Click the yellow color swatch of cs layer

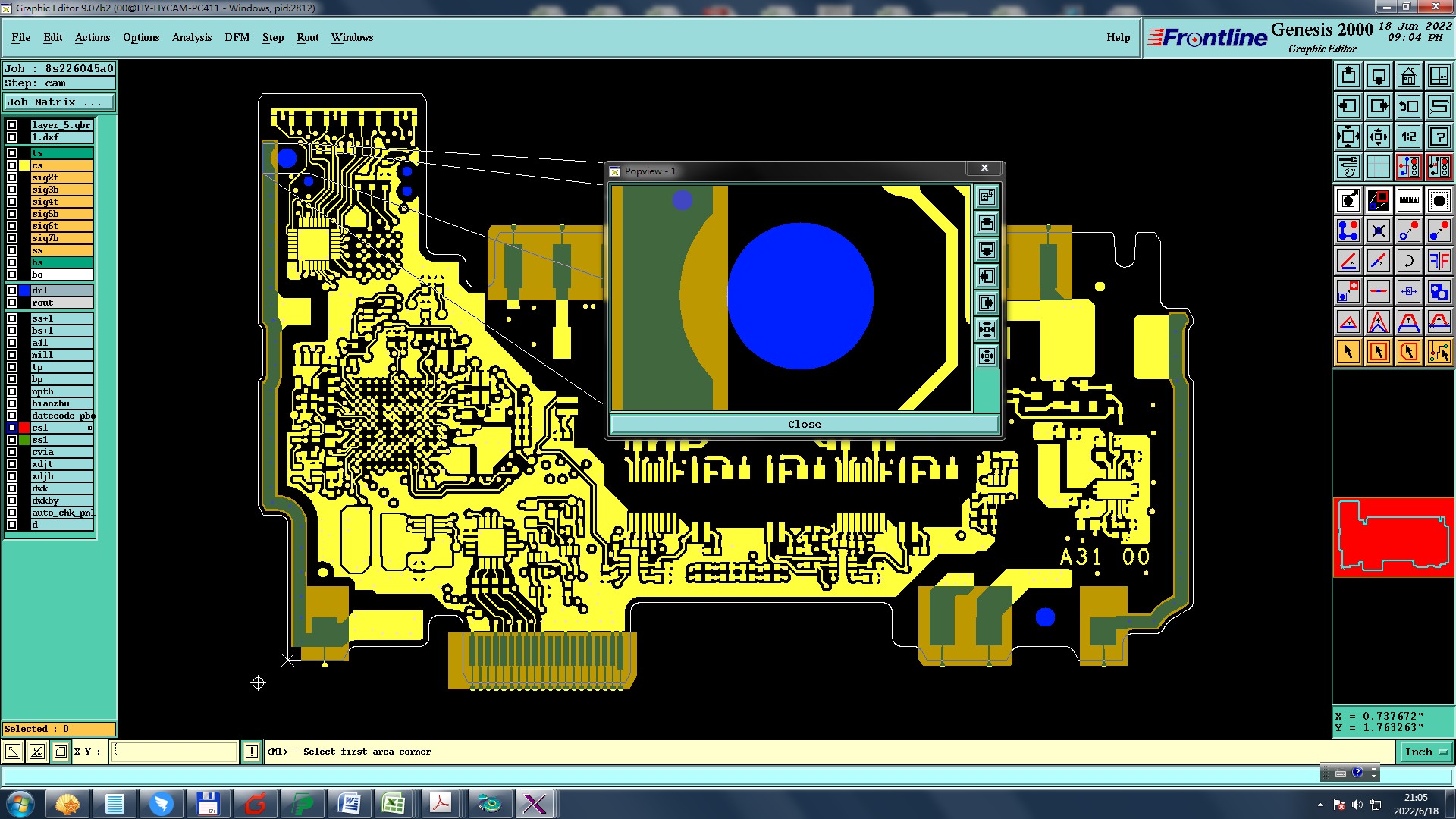24,165
